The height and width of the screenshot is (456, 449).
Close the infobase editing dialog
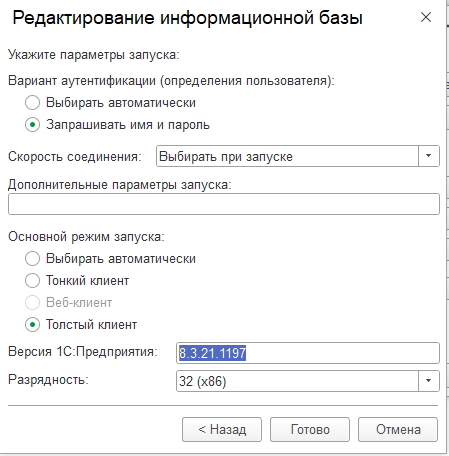[x=426, y=17]
